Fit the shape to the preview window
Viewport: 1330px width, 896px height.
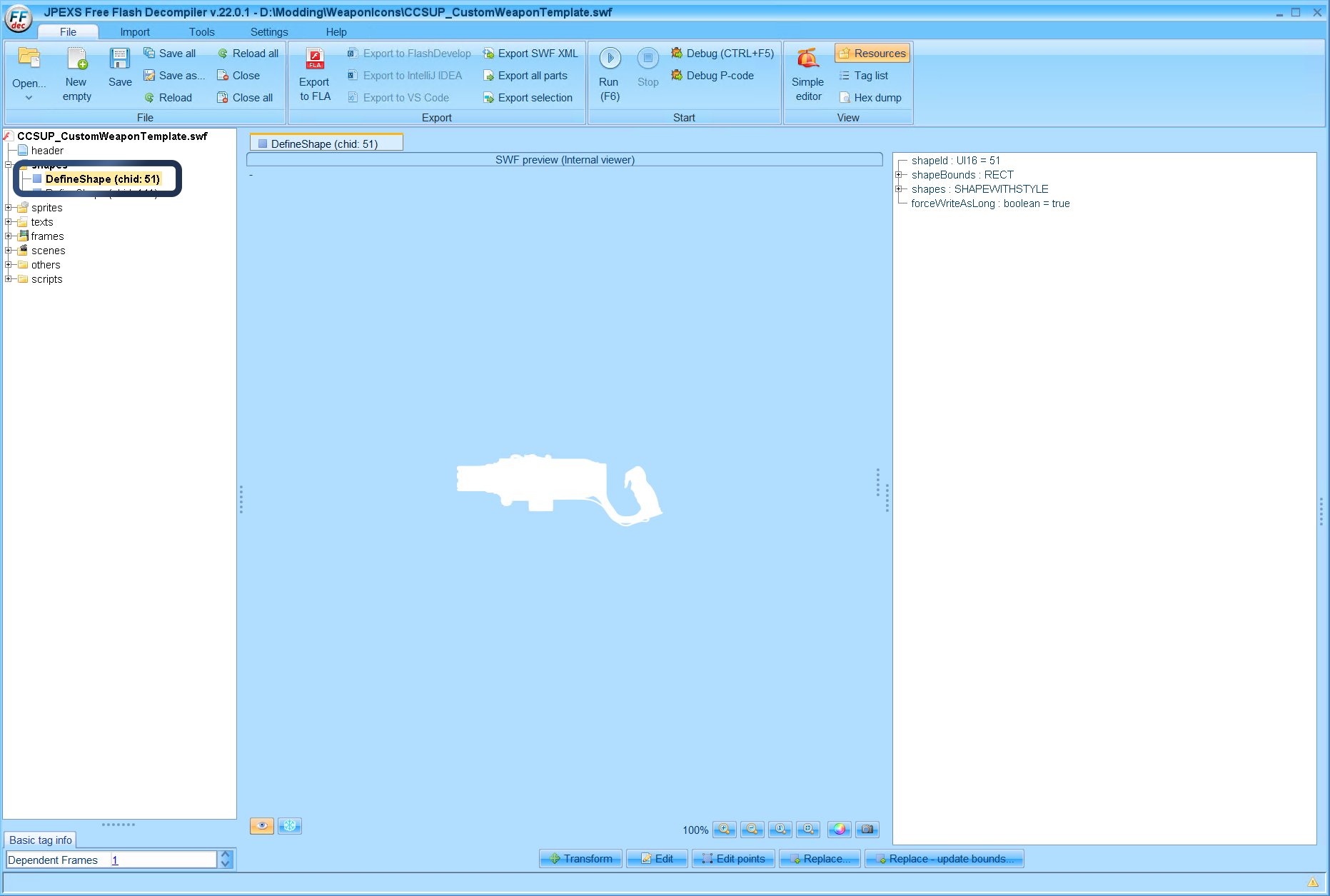[x=809, y=829]
